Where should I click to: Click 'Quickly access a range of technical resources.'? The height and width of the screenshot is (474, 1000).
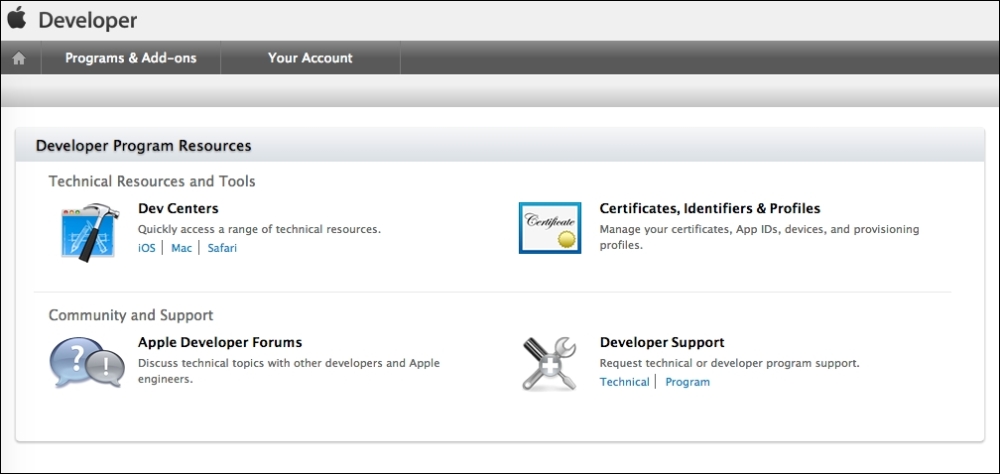click(259, 229)
